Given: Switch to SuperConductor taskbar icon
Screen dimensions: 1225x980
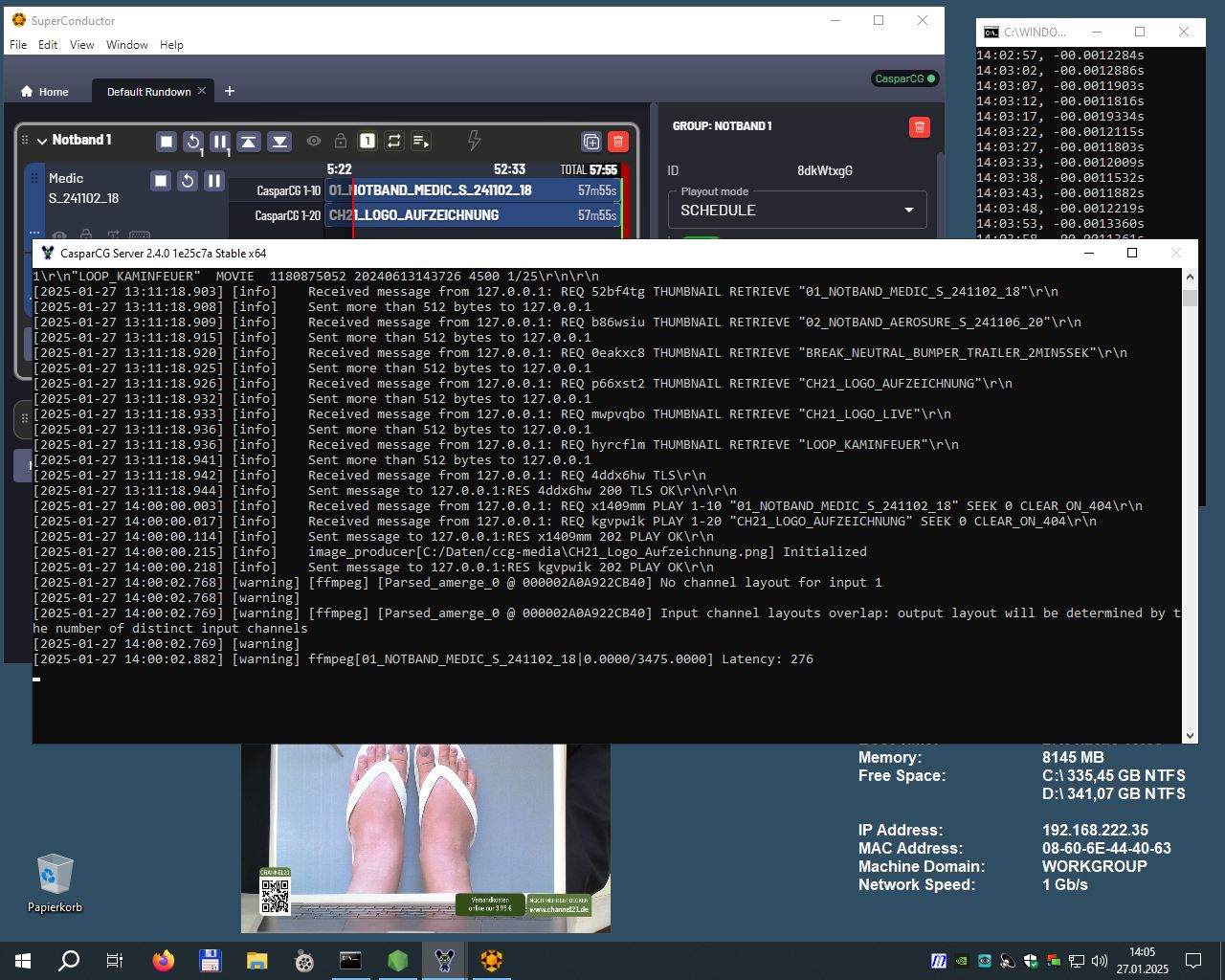Looking at the screenshot, I should coord(492,961).
